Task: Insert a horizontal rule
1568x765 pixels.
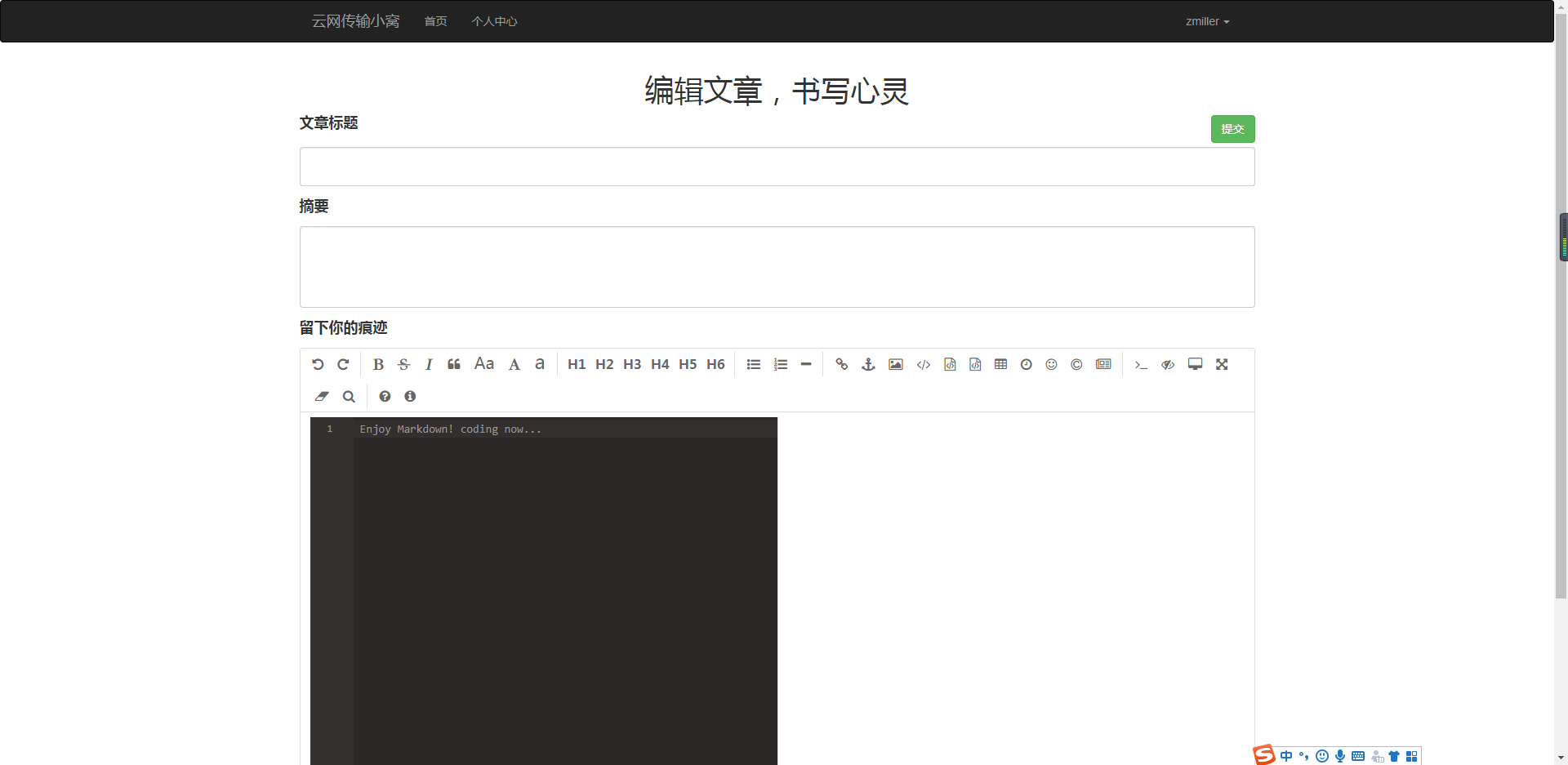Action: click(806, 364)
